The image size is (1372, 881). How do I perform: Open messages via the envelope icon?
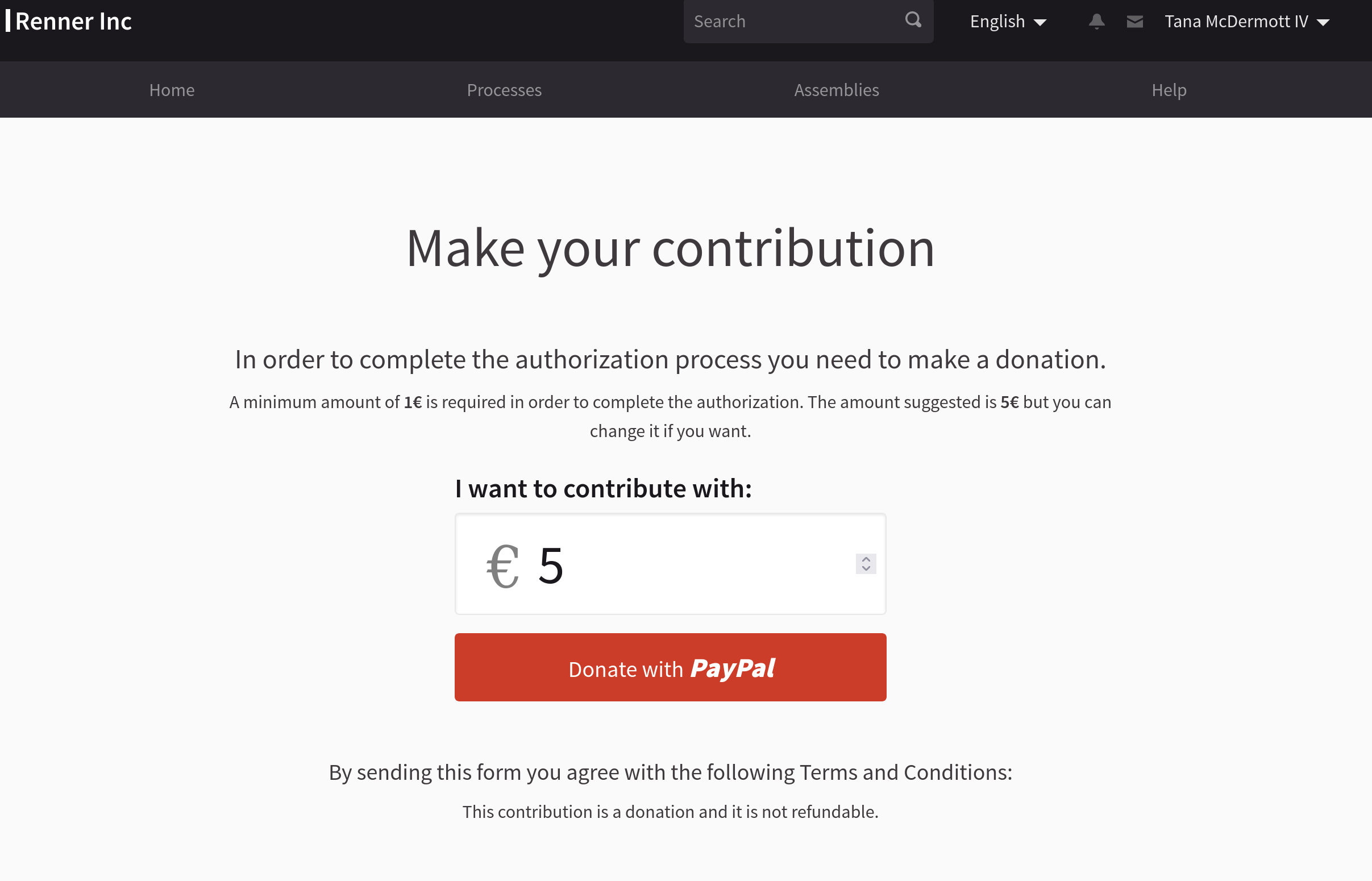[x=1134, y=20]
